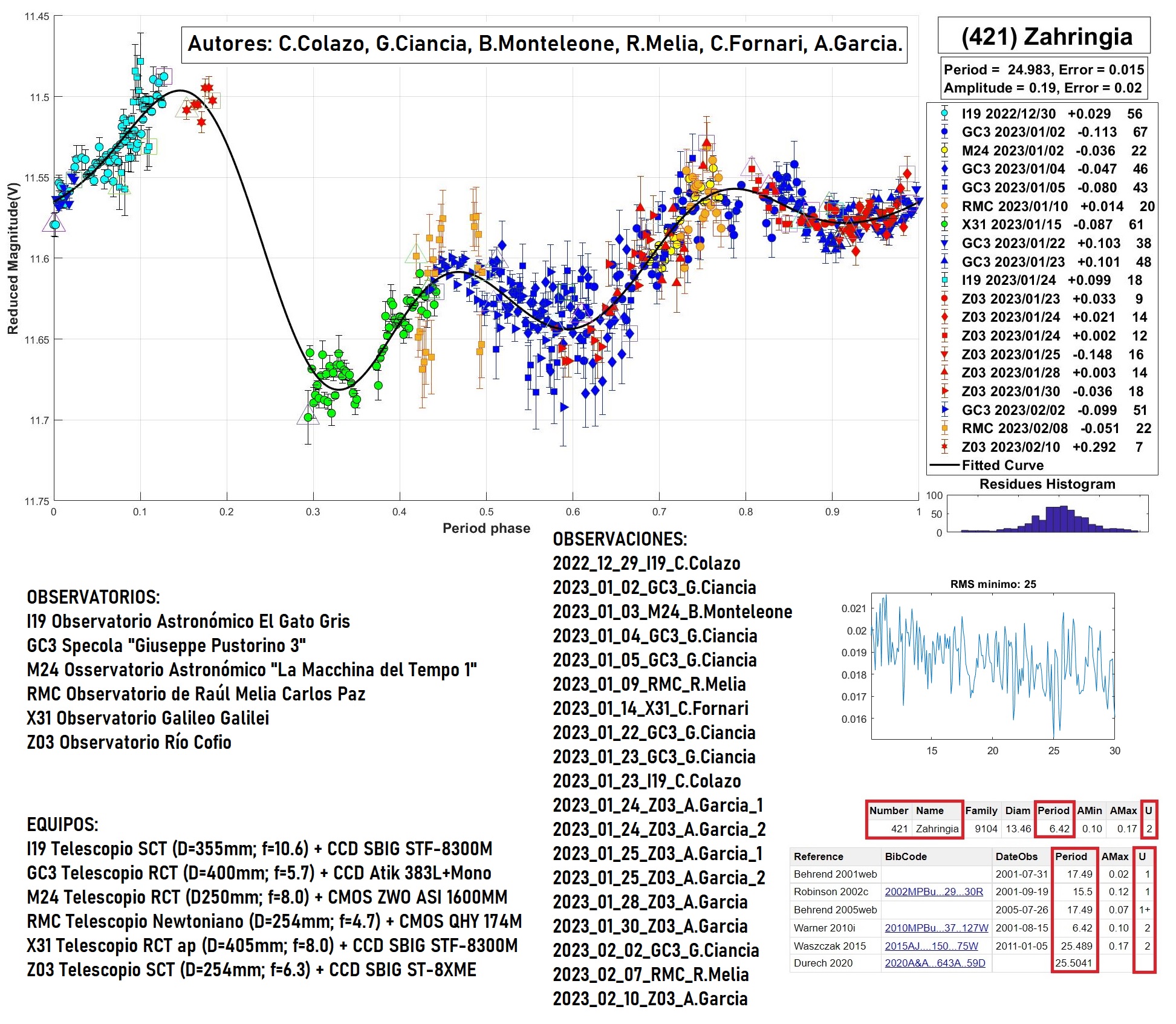
Task: Select observation 2023_01_03_M24_B.Monteleone
Action: pyautogui.click(x=672, y=611)
